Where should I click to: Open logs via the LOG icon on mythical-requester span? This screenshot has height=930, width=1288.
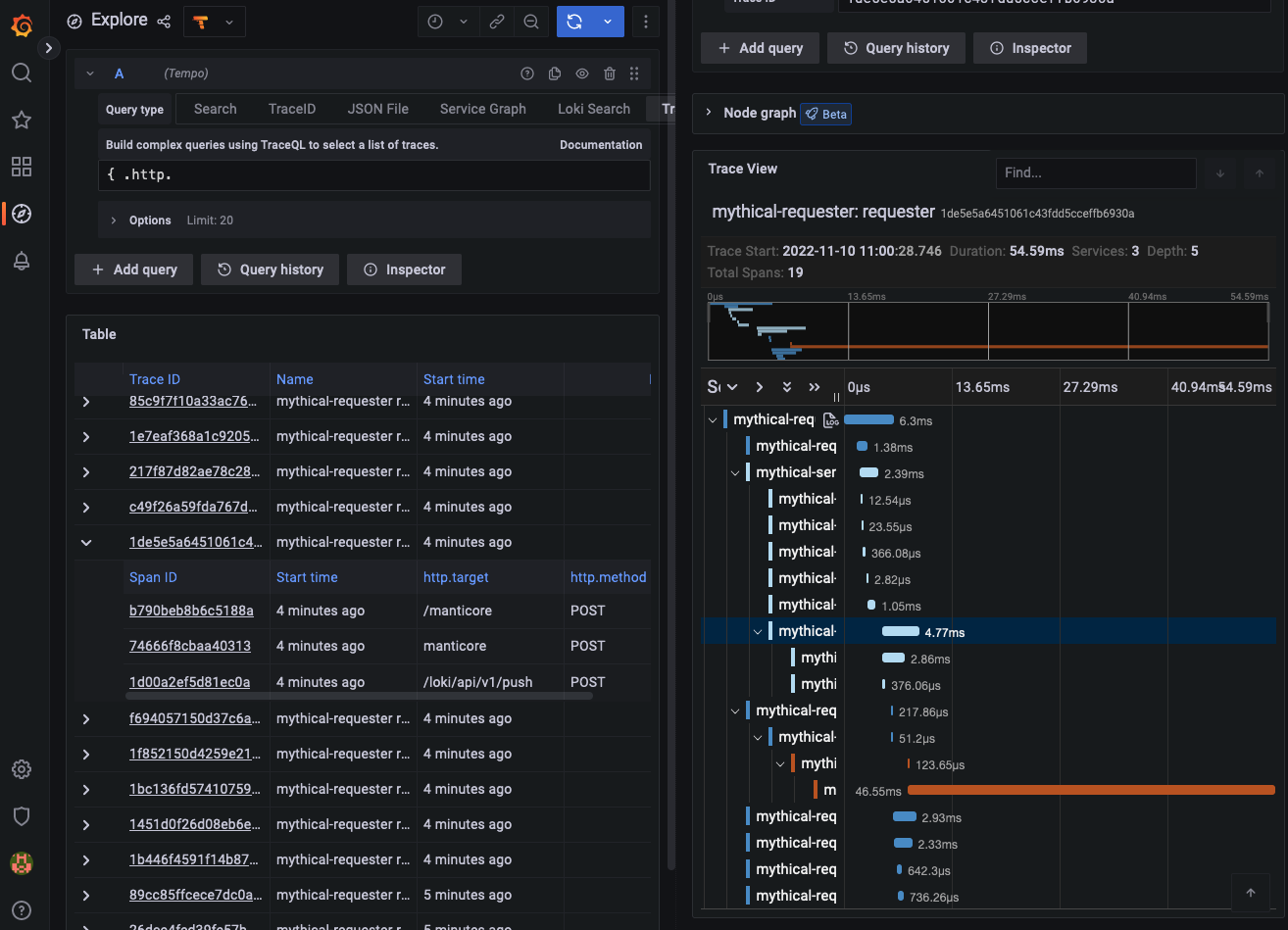tap(831, 419)
